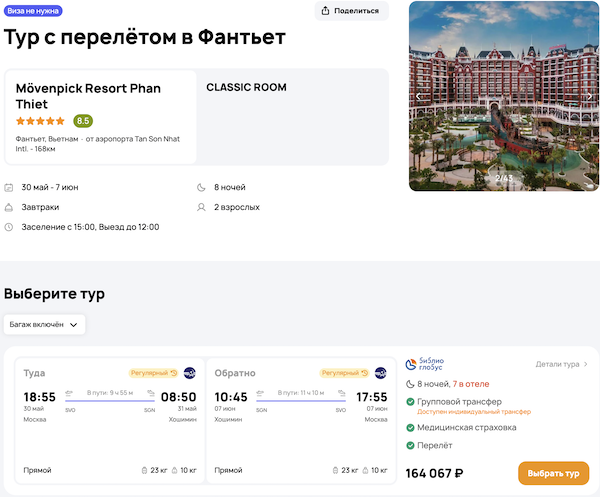Expand Детали тура details
600x497 pixels.
pyautogui.click(x=563, y=364)
